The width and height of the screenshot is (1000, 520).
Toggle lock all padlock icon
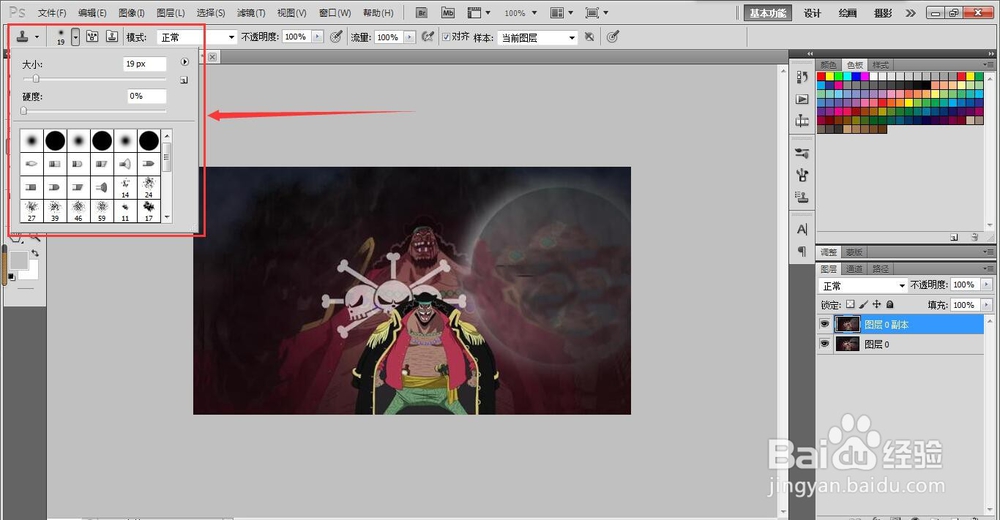(890, 304)
